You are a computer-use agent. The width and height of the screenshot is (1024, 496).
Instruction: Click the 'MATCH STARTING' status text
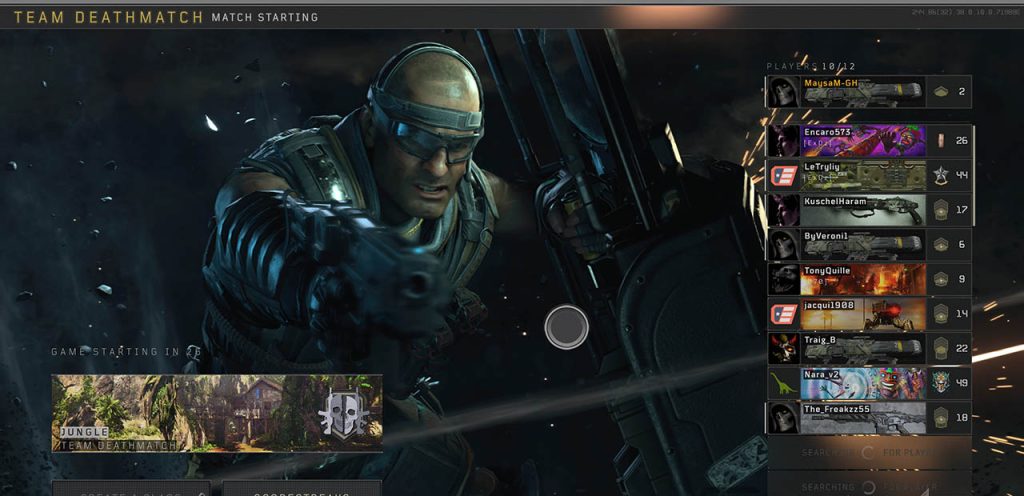[x=264, y=18]
